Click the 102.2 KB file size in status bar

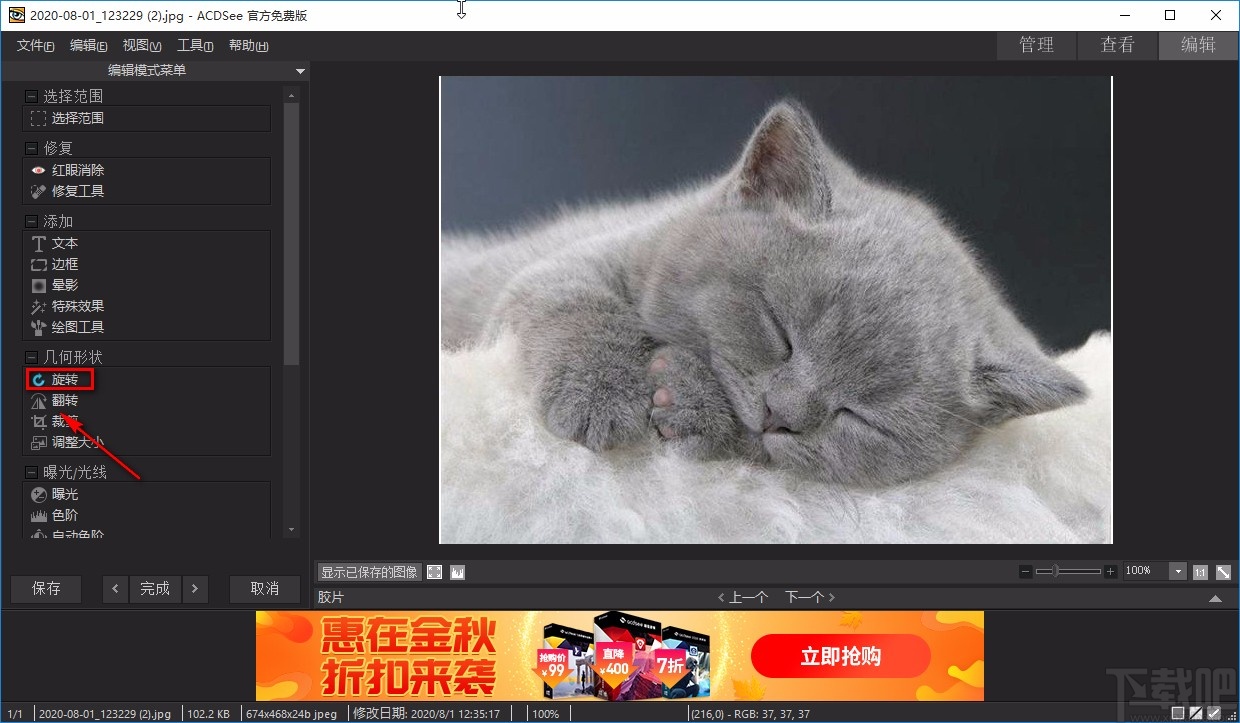point(209,714)
